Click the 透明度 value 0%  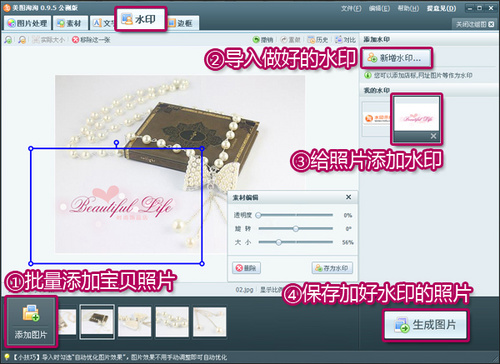pyautogui.click(x=348, y=215)
